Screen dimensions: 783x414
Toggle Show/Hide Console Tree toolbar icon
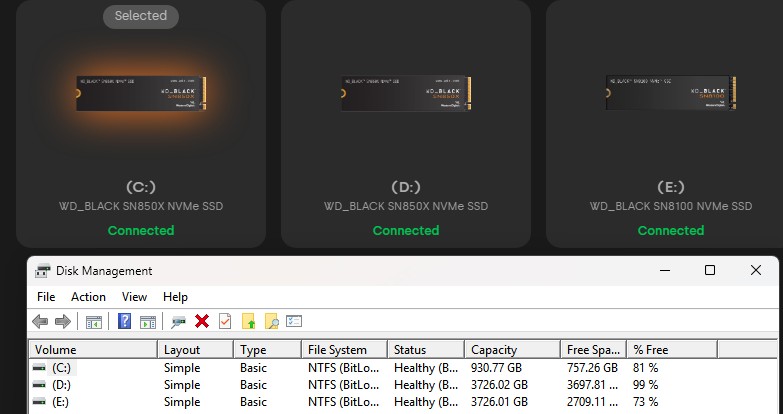tap(94, 322)
